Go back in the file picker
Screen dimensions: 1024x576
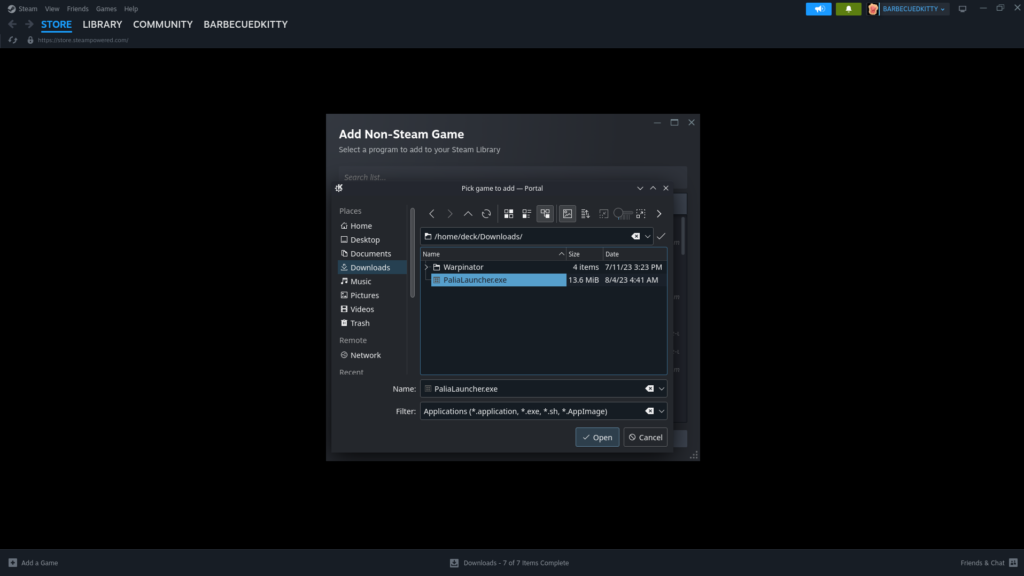click(x=432, y=214)
